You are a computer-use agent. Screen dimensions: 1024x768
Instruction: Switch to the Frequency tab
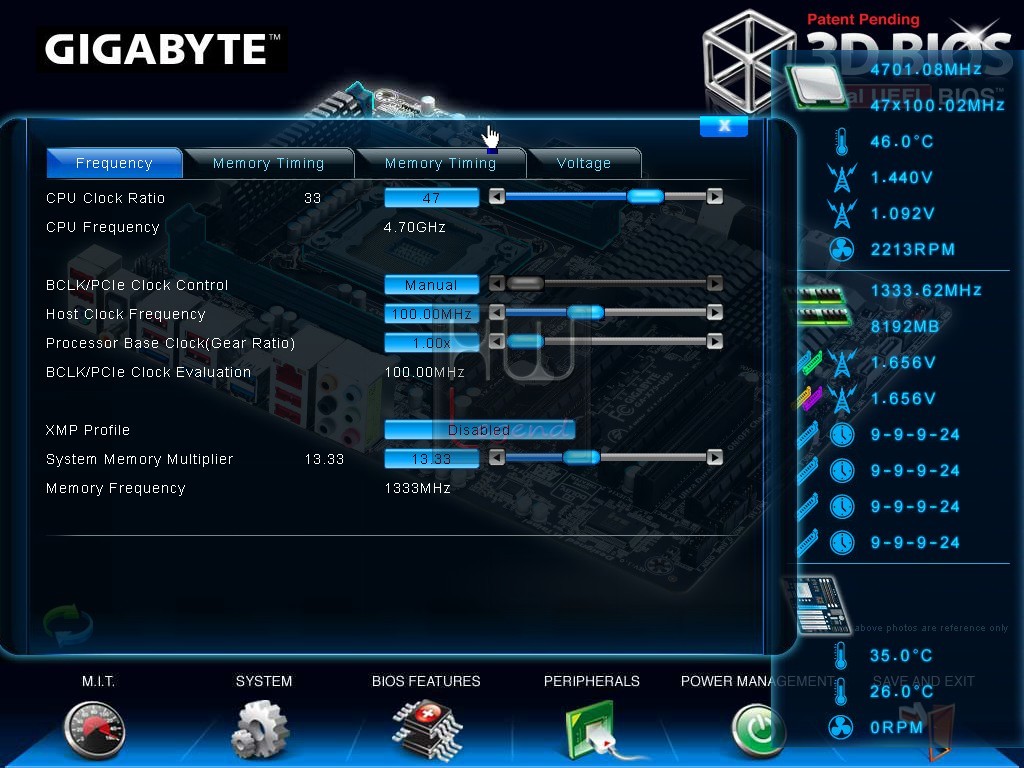114,163
